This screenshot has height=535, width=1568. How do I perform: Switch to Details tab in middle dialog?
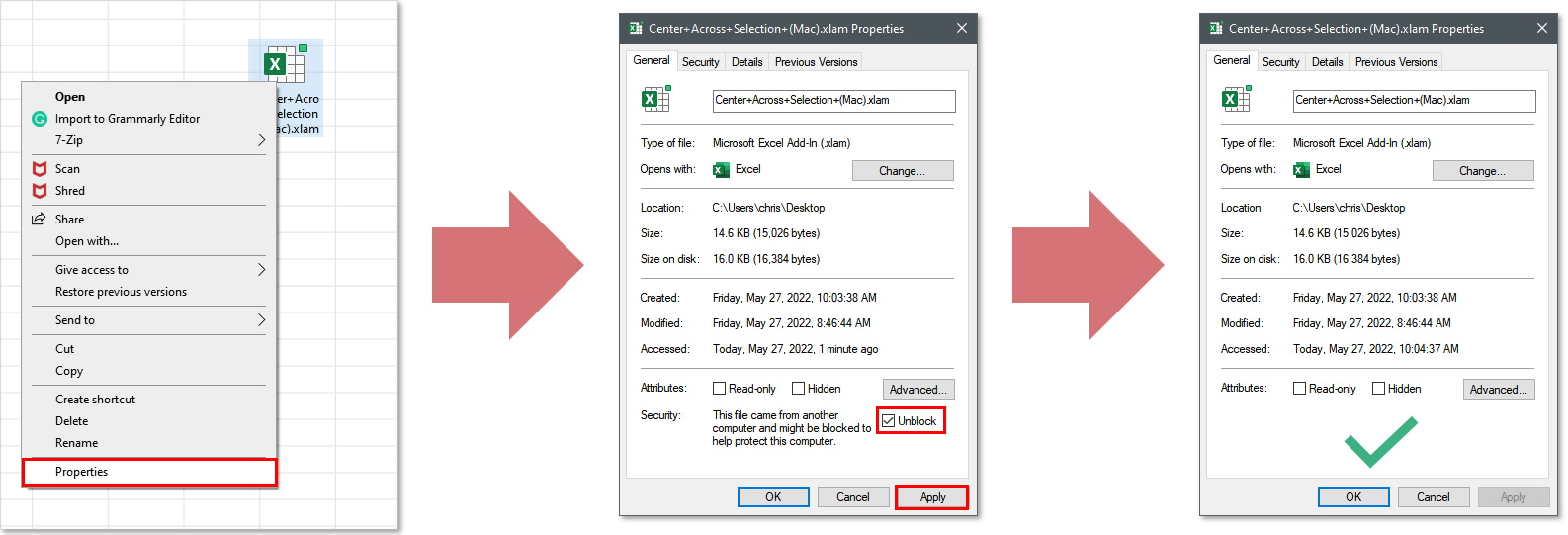pyautogui.click(x=747, y=62)
